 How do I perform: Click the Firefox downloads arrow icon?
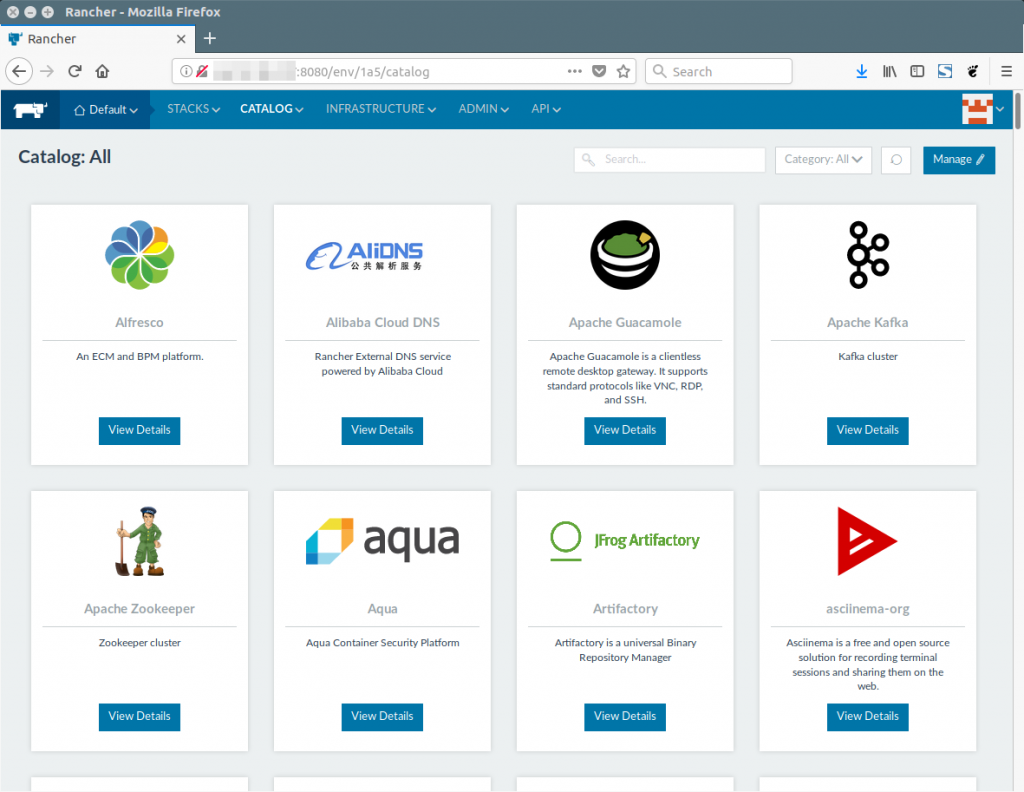click(862, 71)
